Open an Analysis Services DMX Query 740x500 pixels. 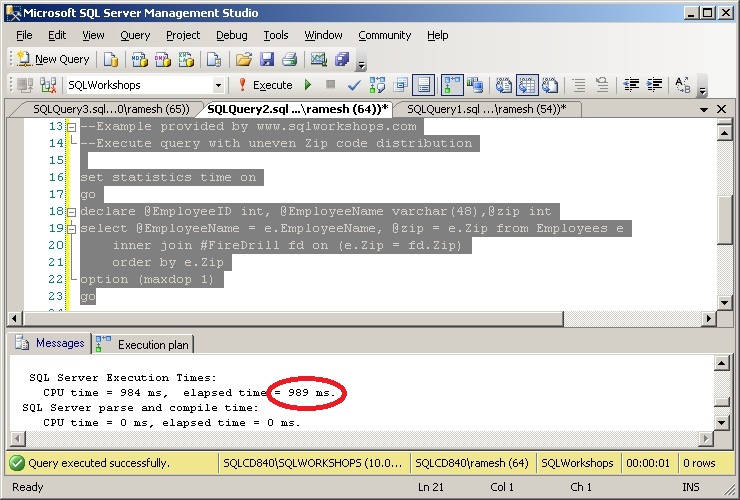point(163,59)
